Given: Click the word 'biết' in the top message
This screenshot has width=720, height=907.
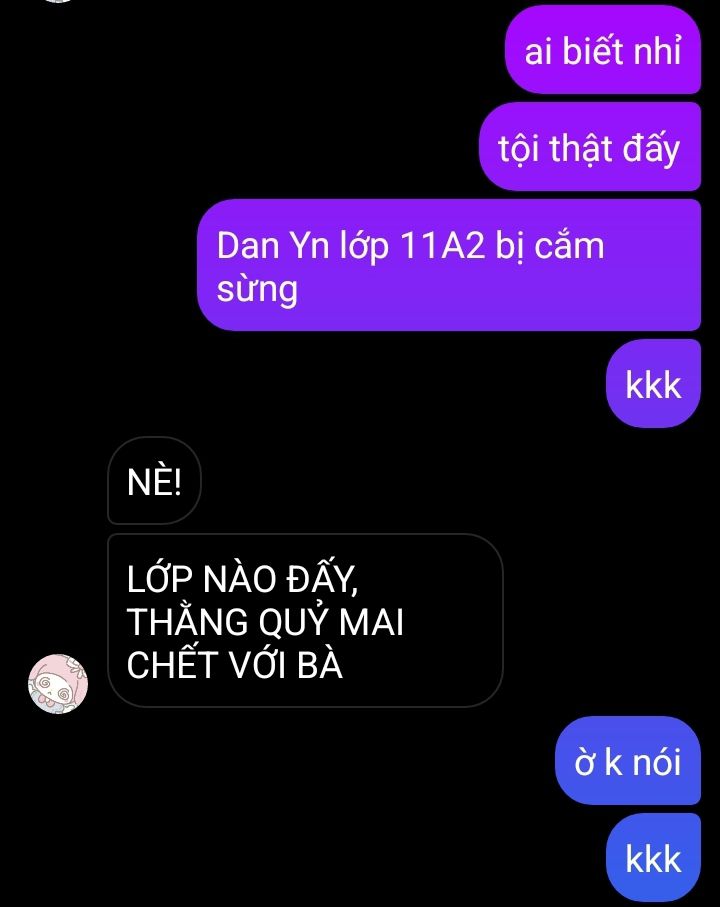Looking at the screenshot, I should [593, 50].
